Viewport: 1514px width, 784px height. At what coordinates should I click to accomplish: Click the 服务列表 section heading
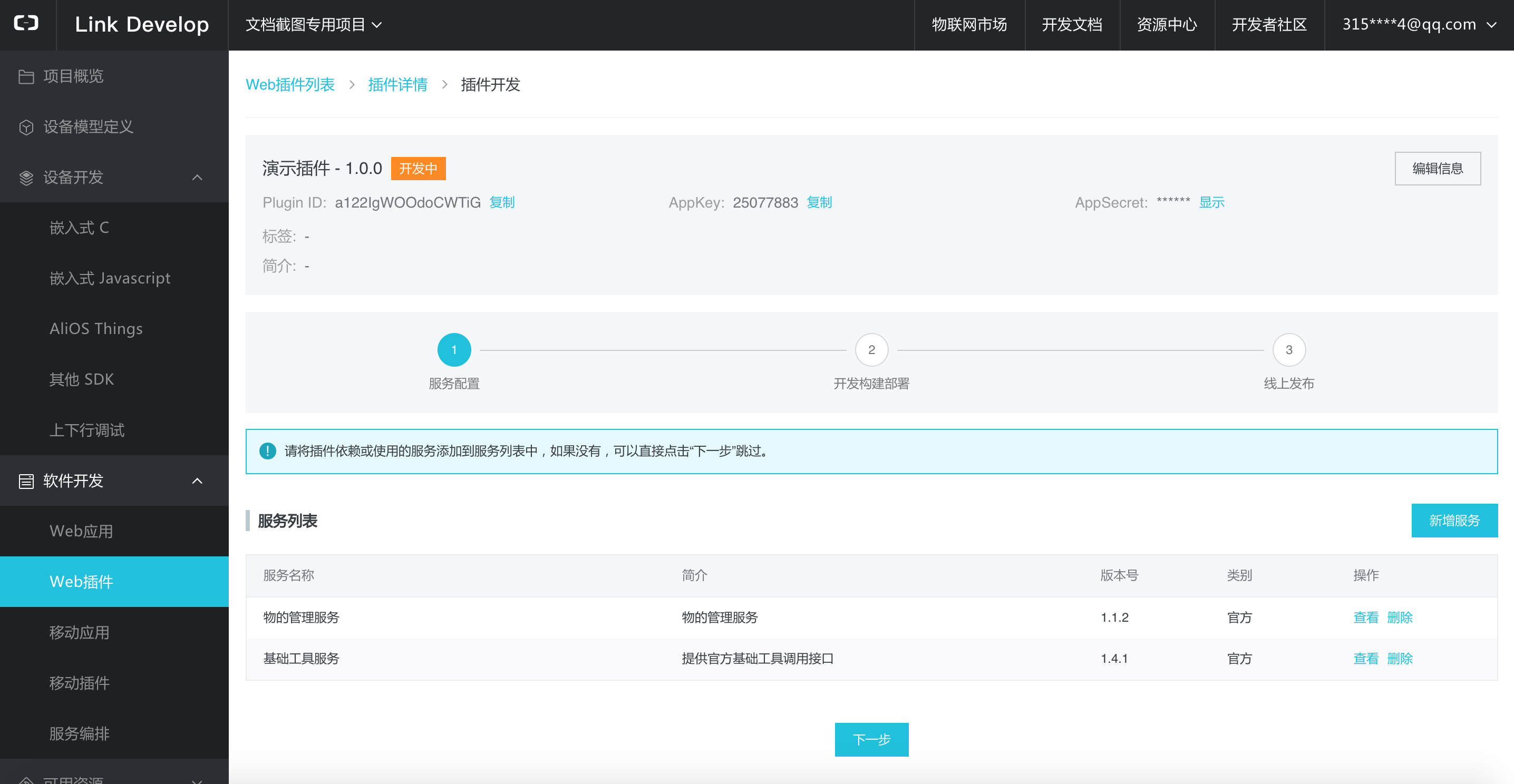click(x=287, y=521)
